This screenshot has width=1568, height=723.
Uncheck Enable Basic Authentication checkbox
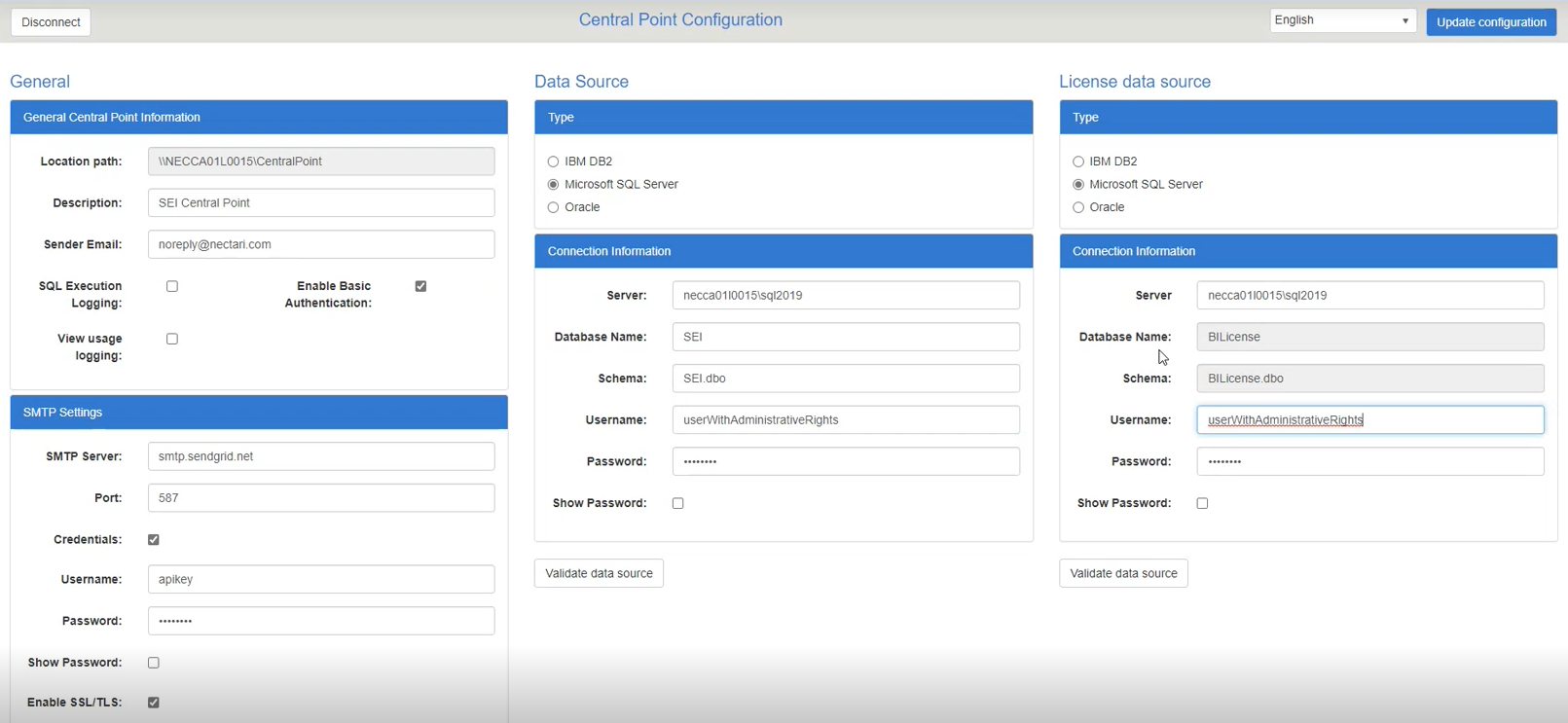[x=420, y=286]
